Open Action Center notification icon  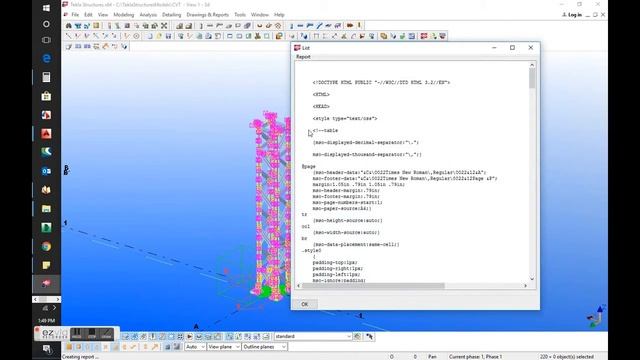(47, 349)
